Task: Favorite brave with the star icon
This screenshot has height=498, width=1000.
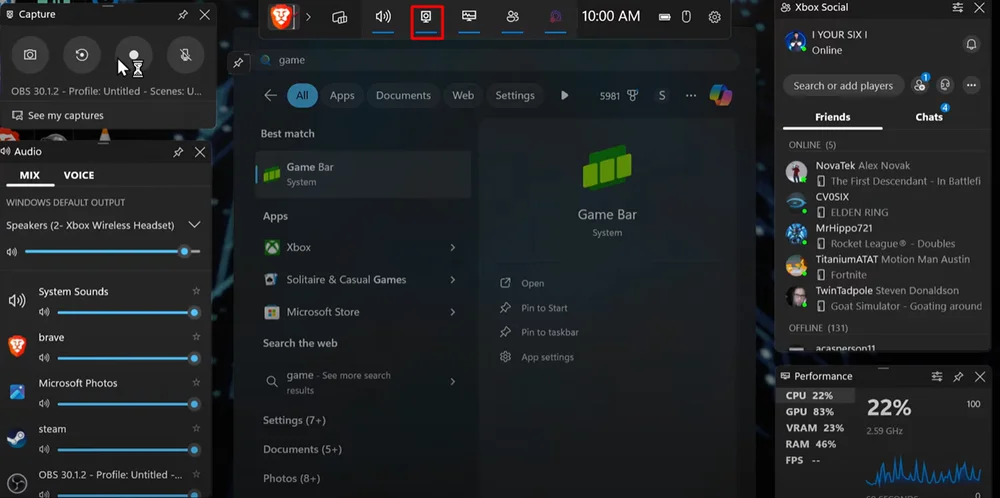Action: click(x=196, y=337)
